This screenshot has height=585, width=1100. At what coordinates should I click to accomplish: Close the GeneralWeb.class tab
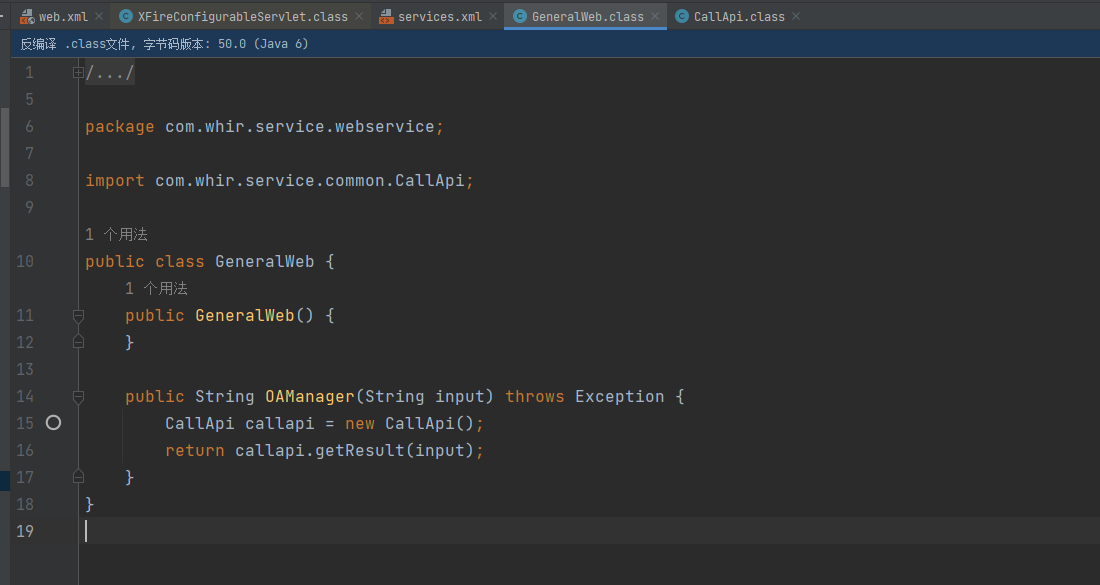[655, 17]
